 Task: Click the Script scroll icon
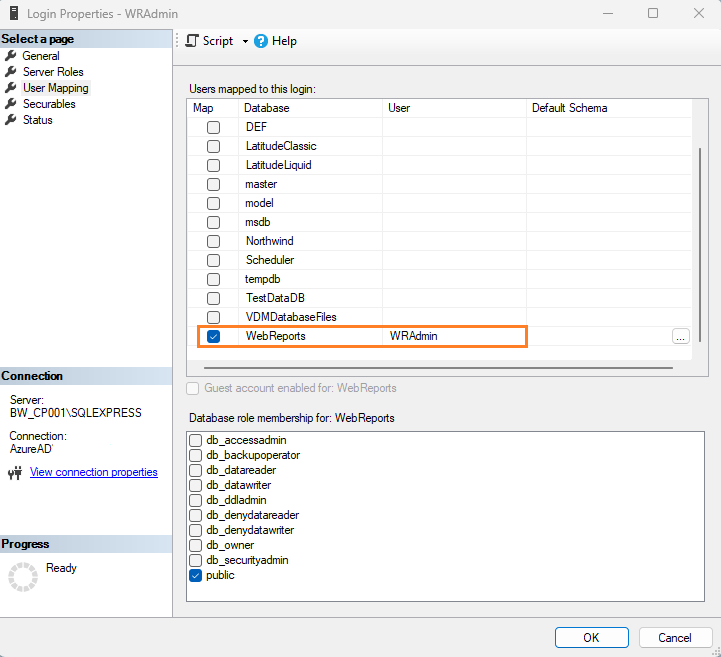pyautogui.click(x=192, y=41)
